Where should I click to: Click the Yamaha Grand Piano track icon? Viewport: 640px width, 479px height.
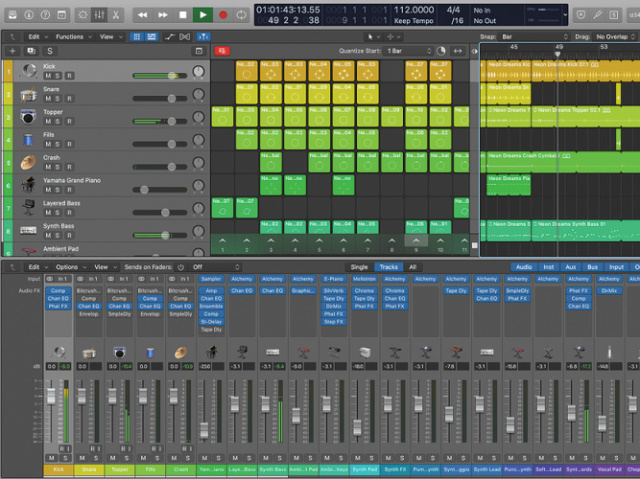(28, 185)
